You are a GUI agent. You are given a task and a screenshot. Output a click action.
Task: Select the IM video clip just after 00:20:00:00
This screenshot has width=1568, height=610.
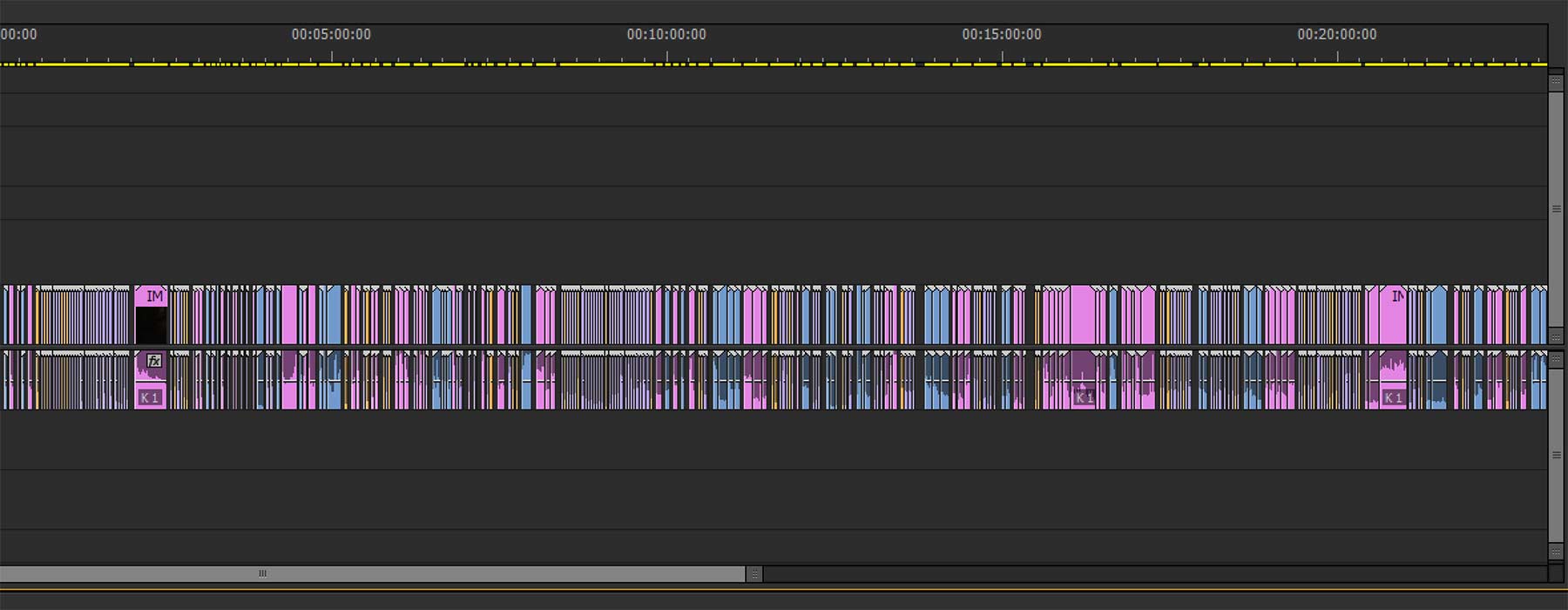pos(1395,314)
